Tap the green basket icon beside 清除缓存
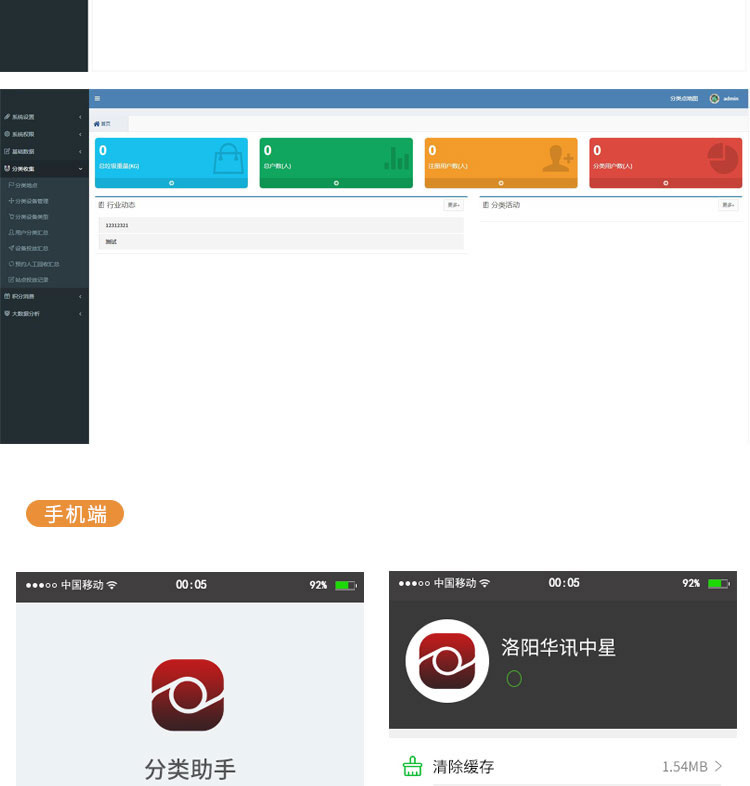Screen dimensions: 750x786 tap(412, 767)
